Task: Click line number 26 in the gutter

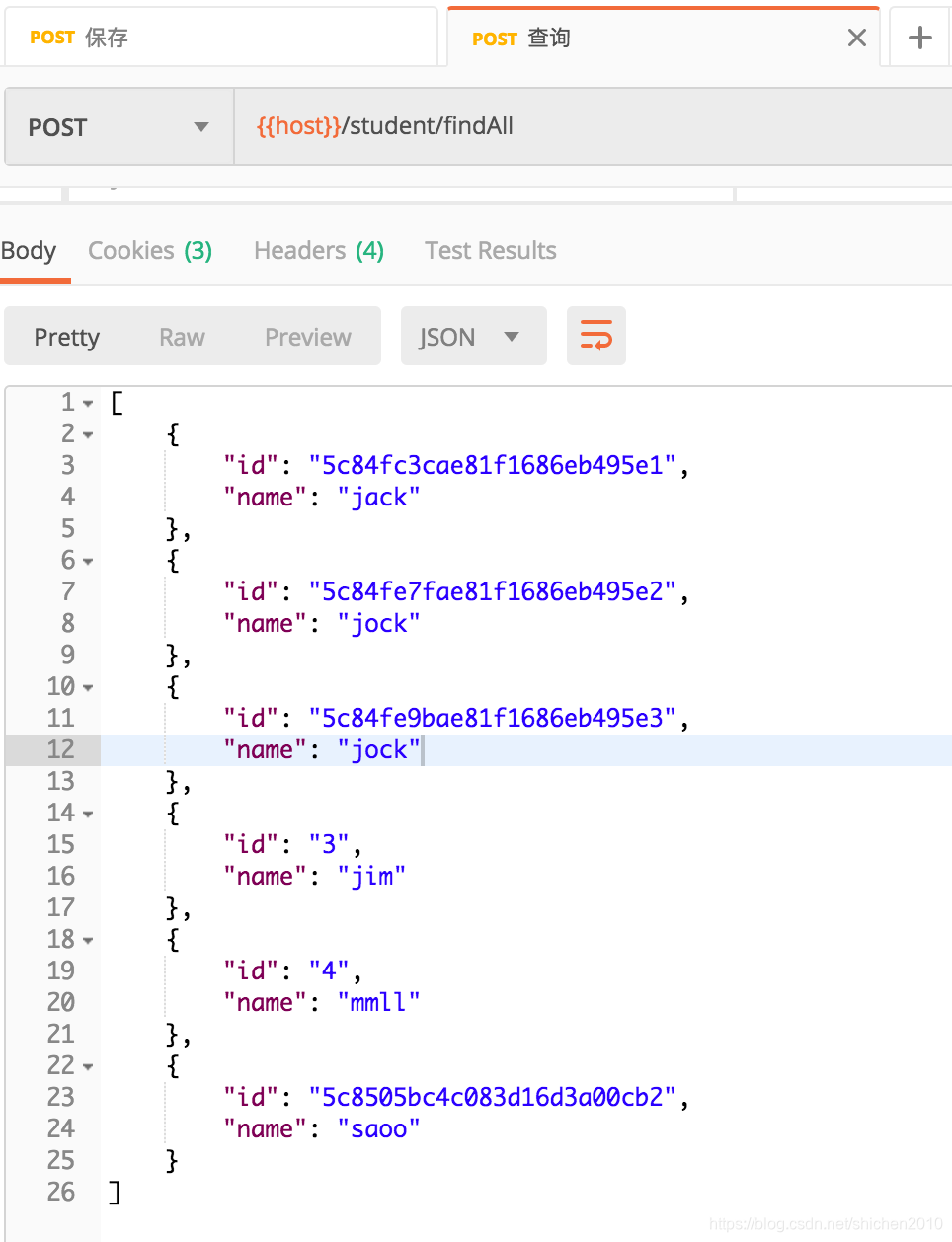Action: 61,1192
